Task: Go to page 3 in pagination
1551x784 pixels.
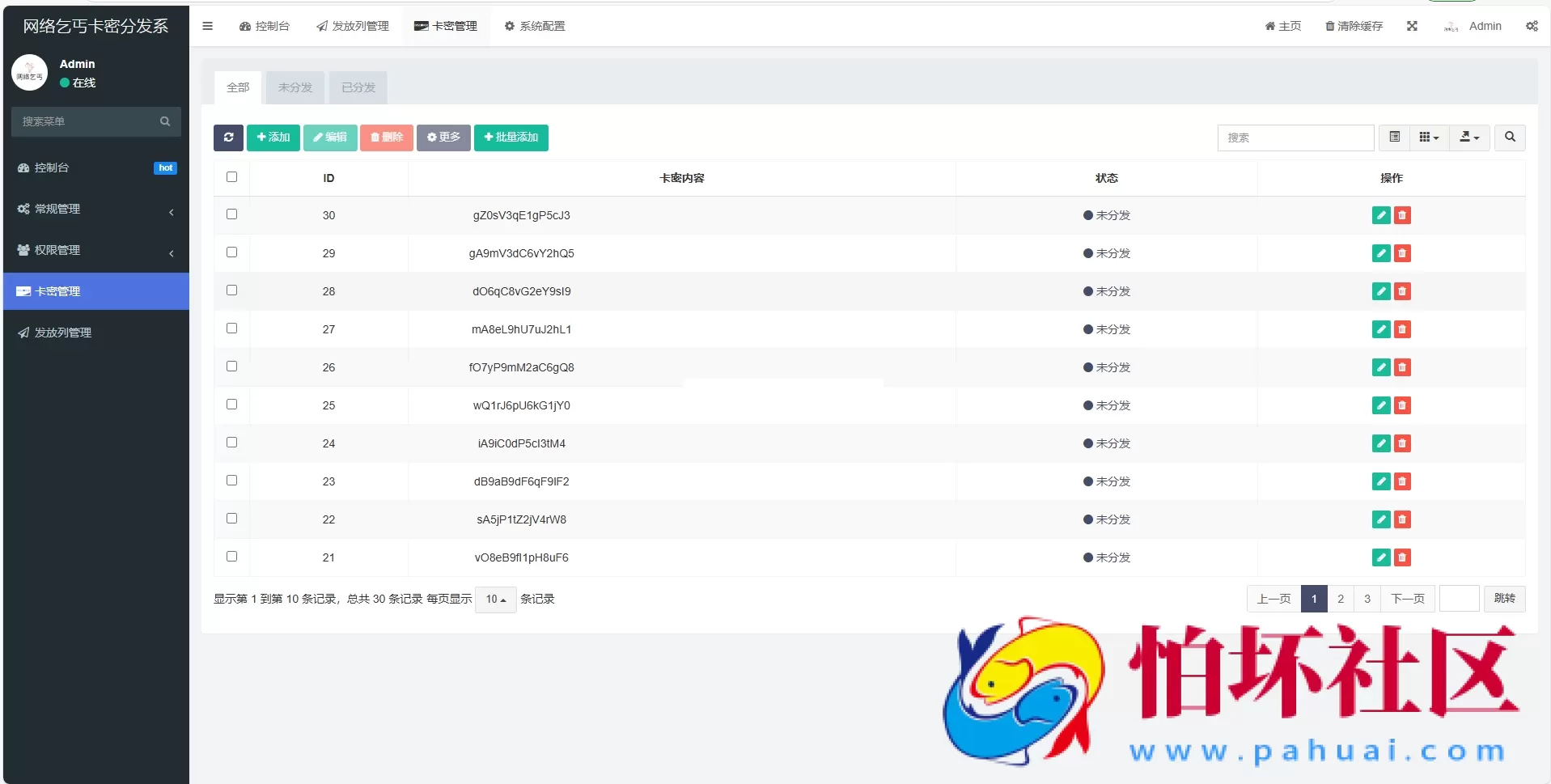Action: pyautogui.click(x=1367, y=599)
